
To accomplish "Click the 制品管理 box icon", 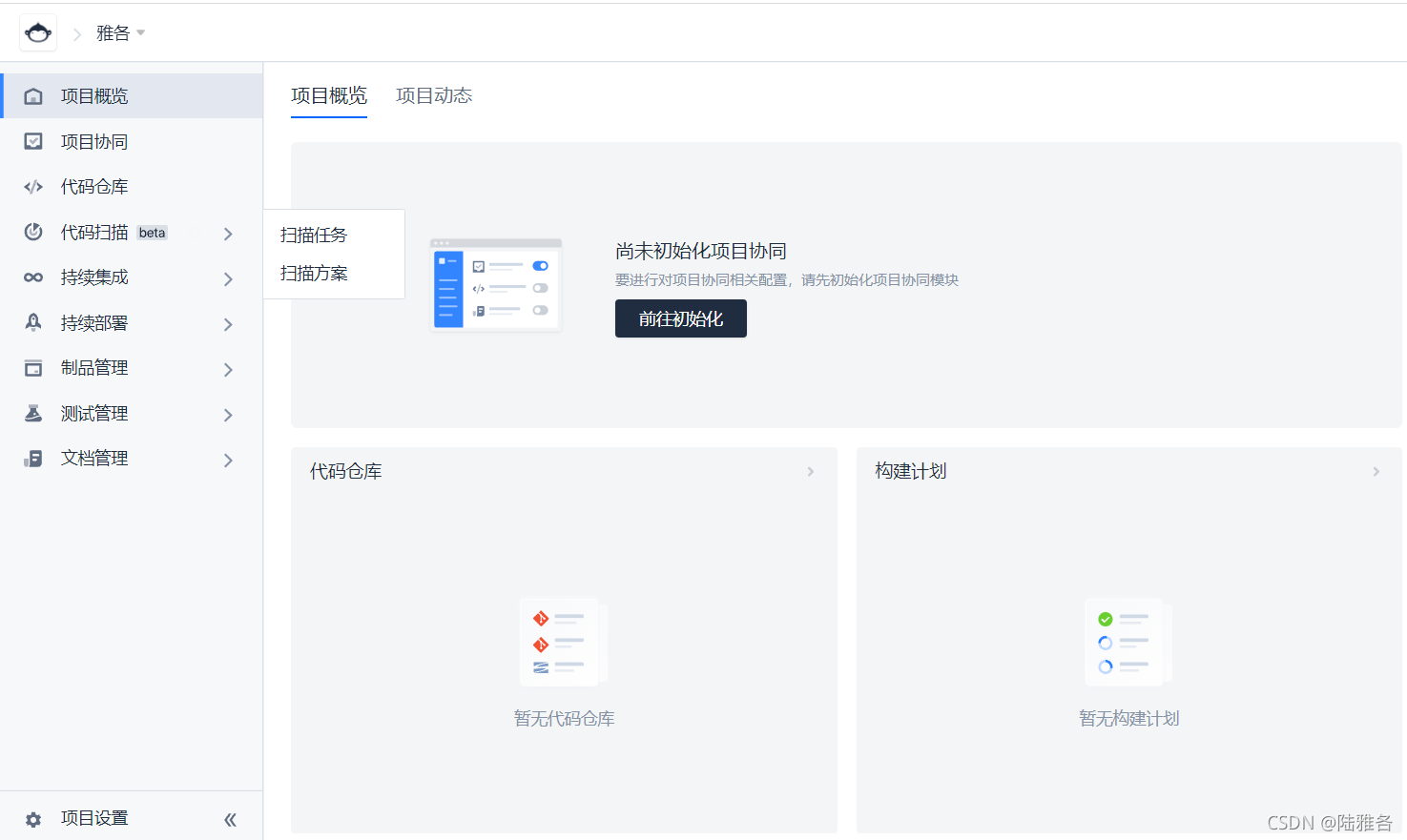I will point(33,368).
